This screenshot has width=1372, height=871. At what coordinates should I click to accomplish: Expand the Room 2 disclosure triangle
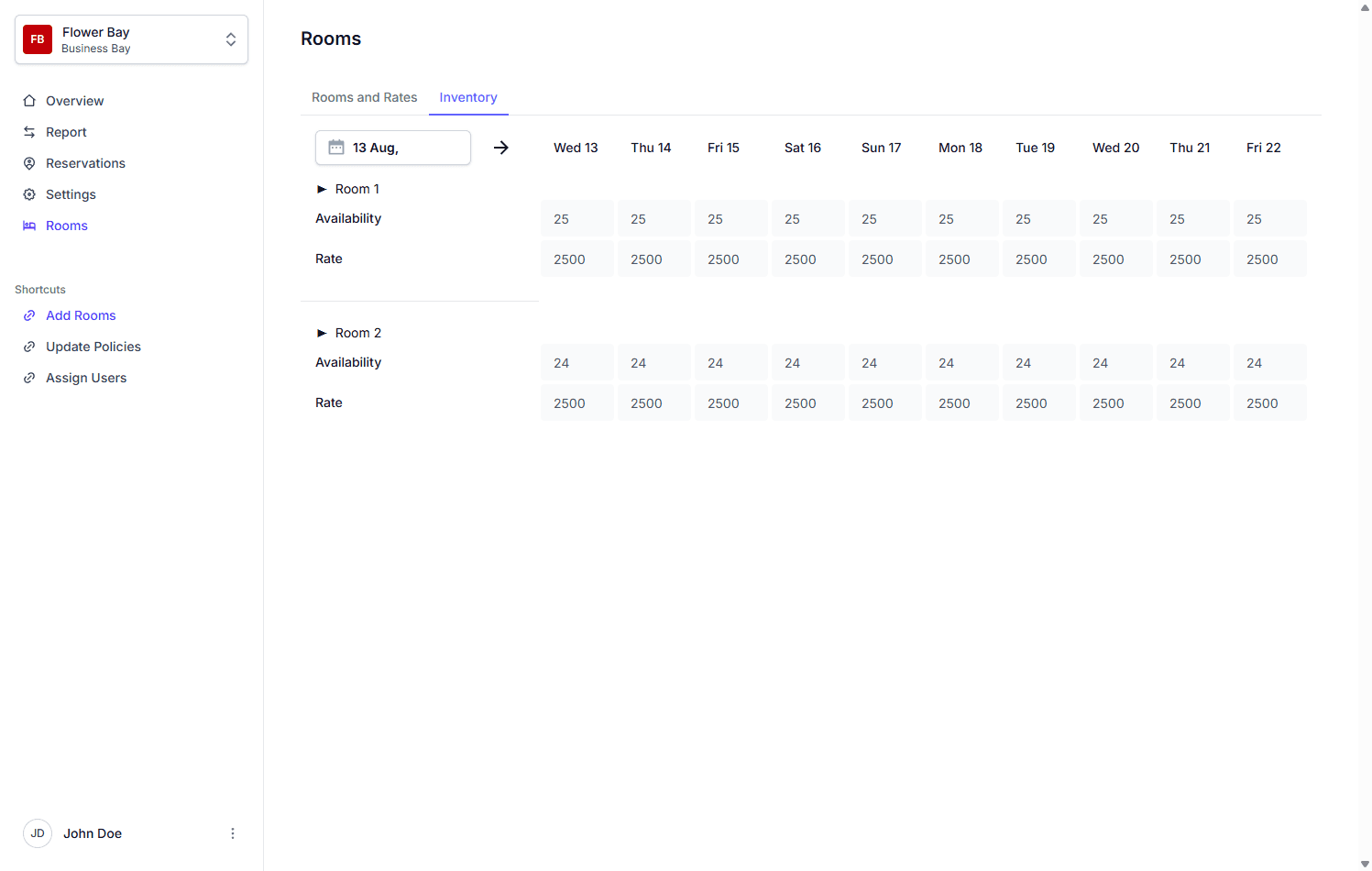322,333
